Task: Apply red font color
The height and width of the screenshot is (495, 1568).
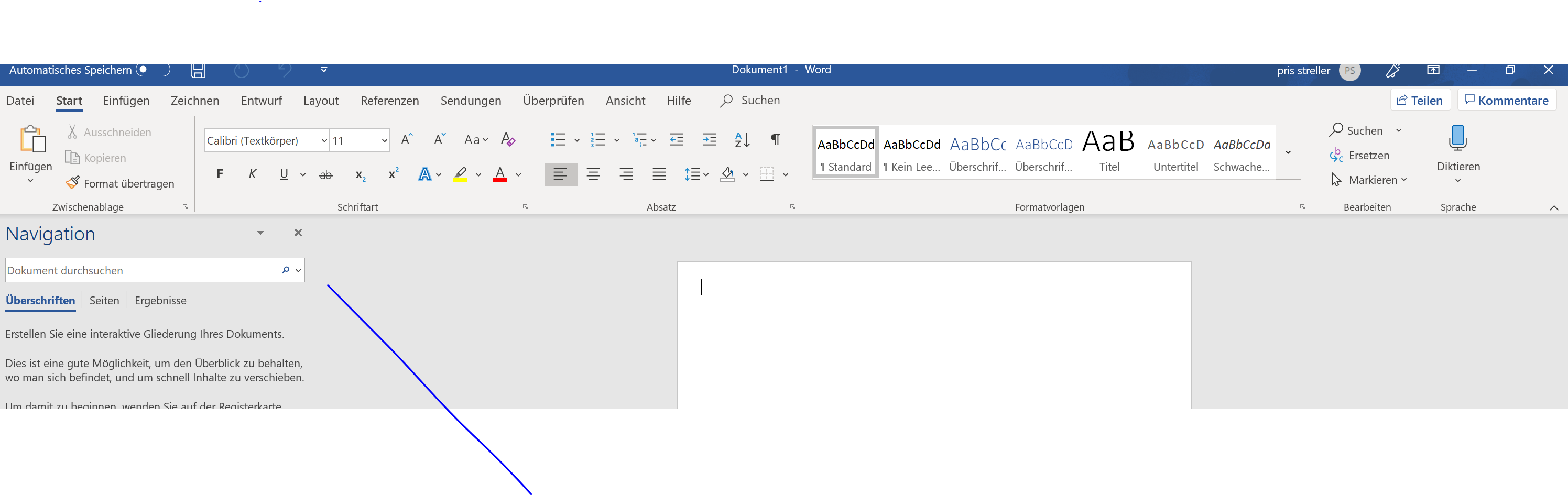Action: [x=500, y=174]
